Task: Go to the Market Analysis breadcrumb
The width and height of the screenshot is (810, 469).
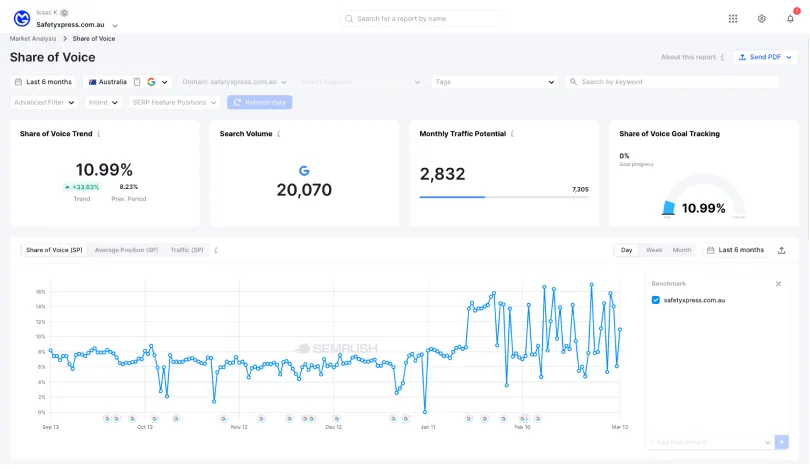Action: pos(33,39)
